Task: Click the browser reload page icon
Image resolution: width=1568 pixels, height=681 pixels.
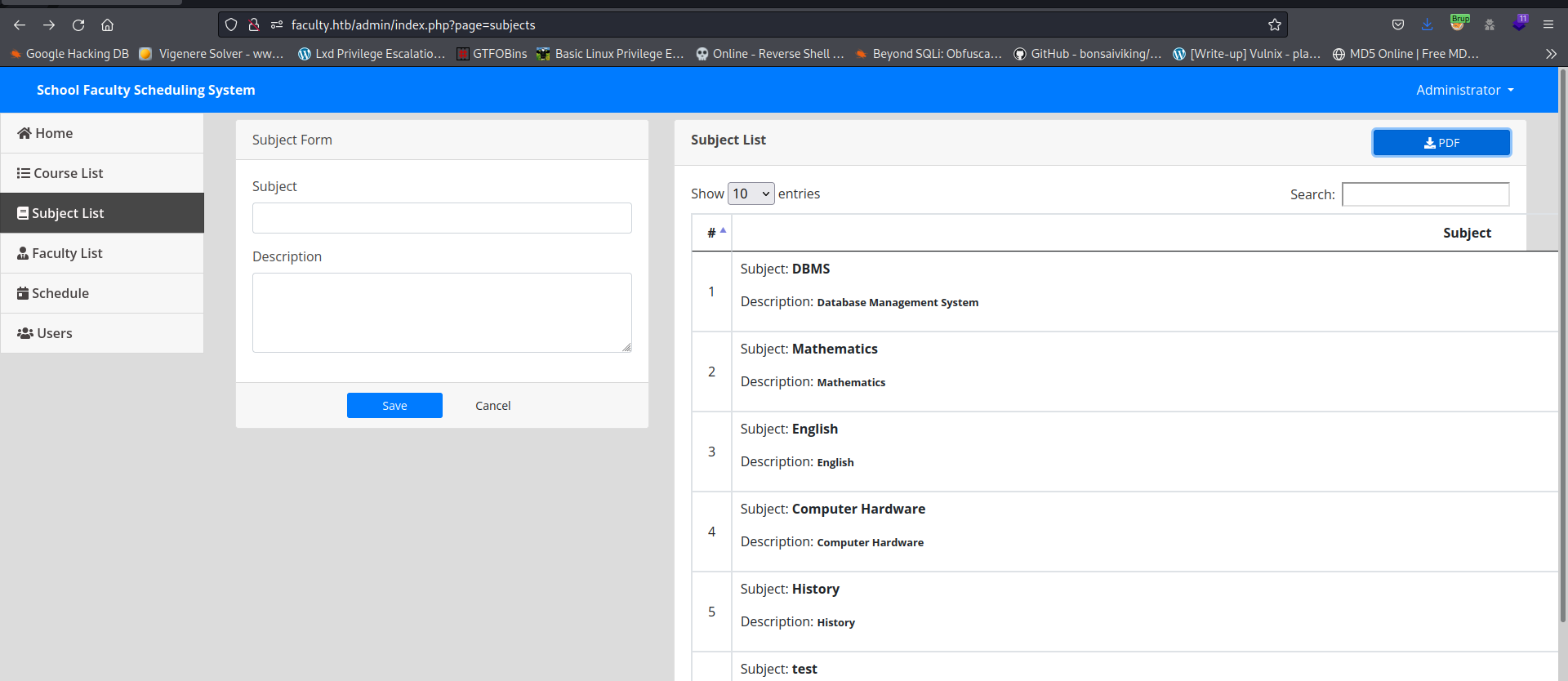Action: click(78, 25)
